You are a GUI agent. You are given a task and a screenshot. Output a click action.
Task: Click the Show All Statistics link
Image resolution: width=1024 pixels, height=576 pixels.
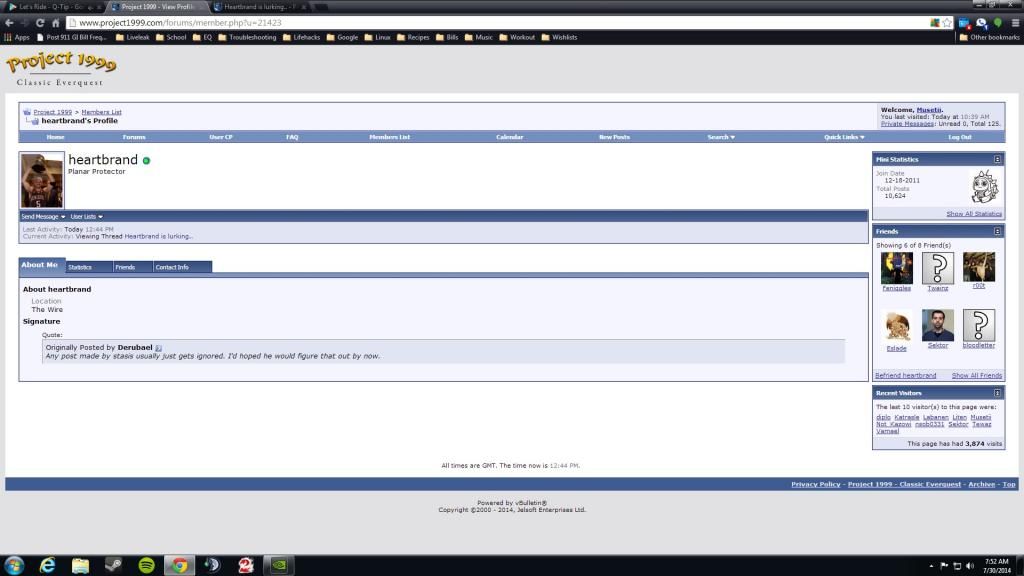click(x=973, y=214)
